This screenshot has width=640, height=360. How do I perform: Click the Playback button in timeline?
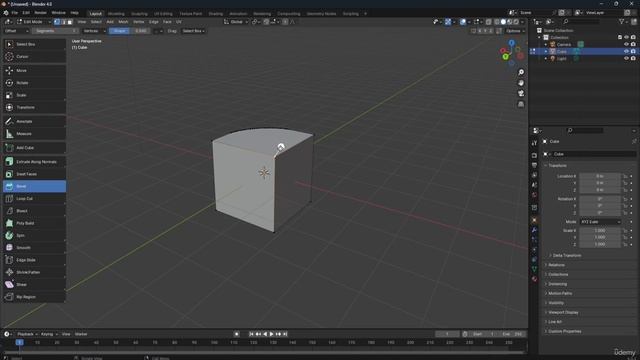27,334
